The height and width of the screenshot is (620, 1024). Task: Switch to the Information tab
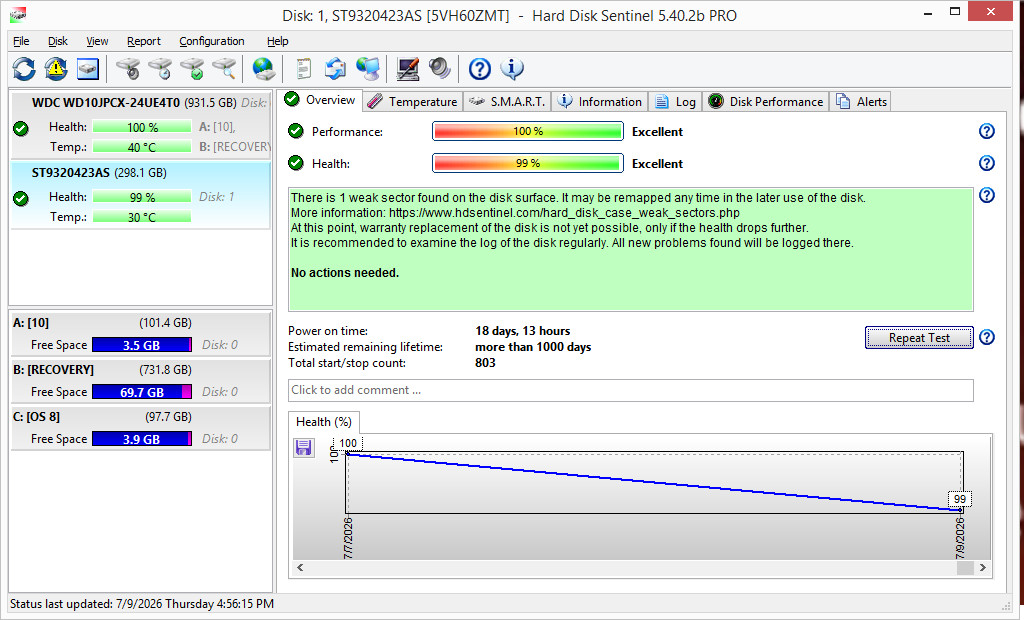point(600,102)
